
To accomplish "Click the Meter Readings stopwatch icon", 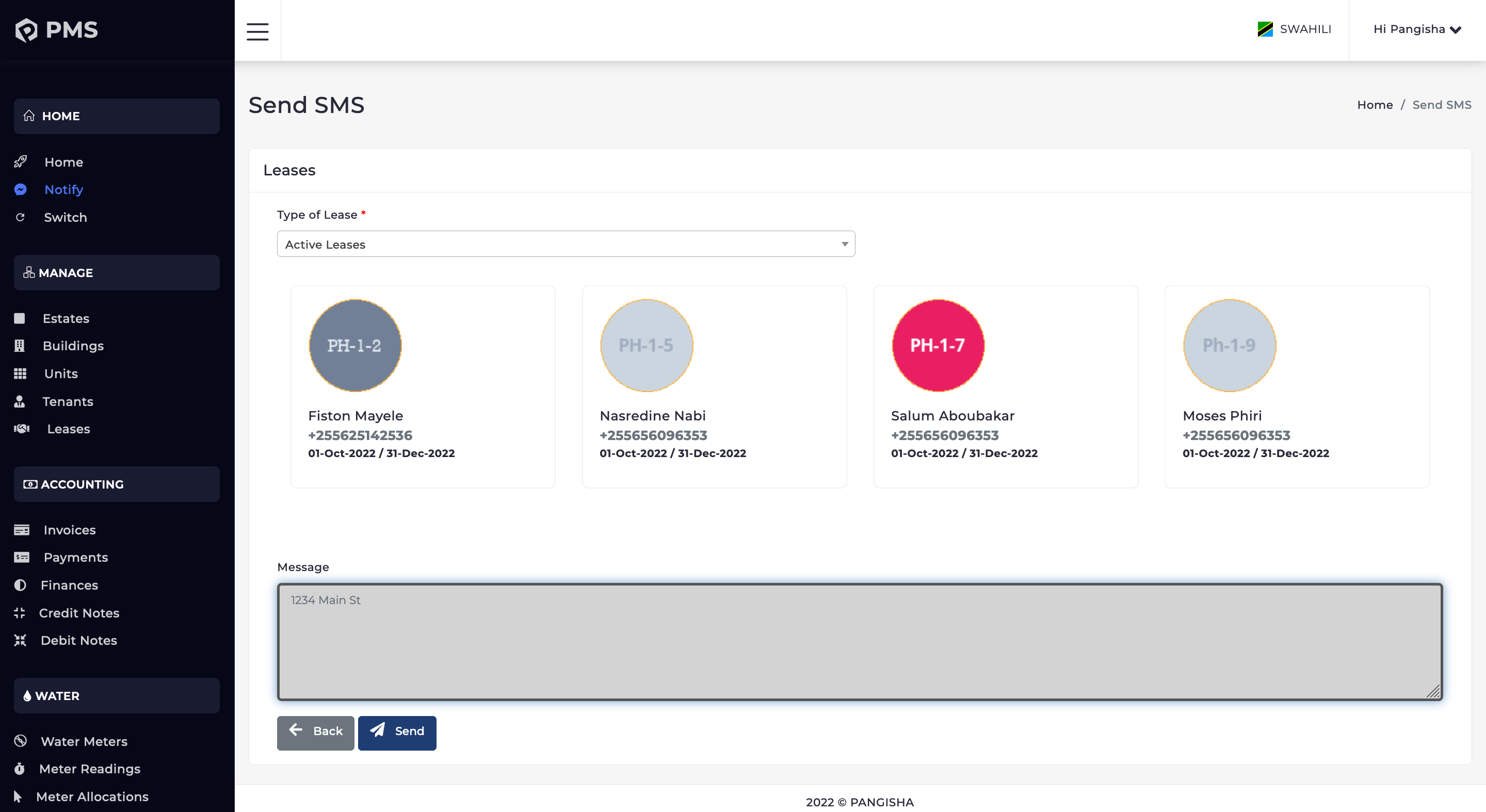I will (20, 769).
